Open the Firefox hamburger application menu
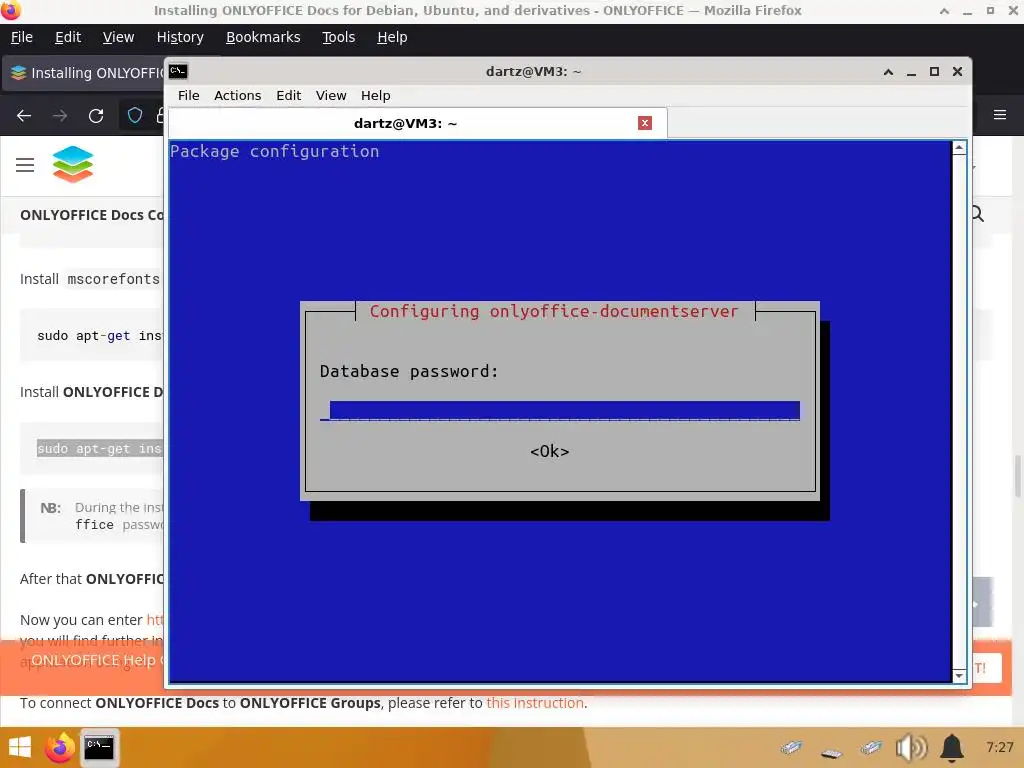The image size is (1024, 768). [x=999, y=115]
